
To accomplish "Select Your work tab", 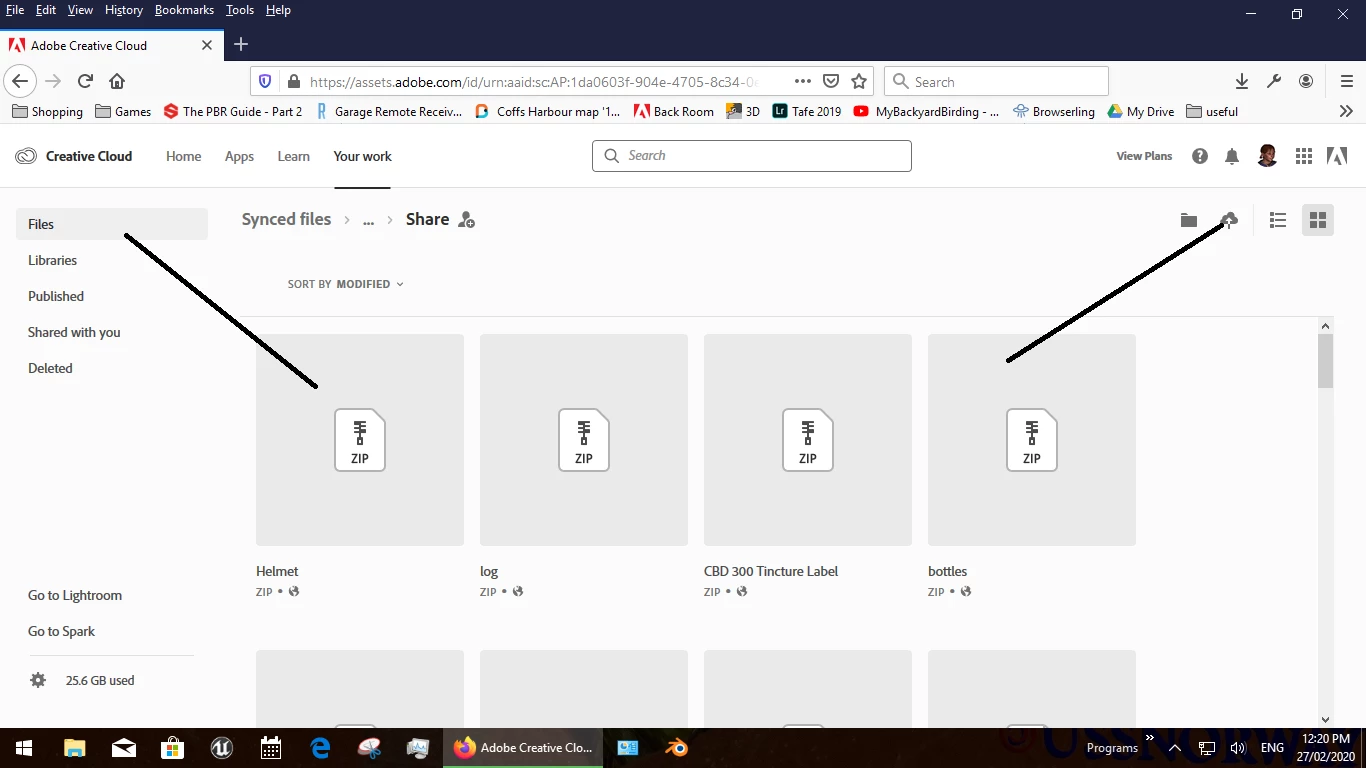I will click(x=363, y=156).
